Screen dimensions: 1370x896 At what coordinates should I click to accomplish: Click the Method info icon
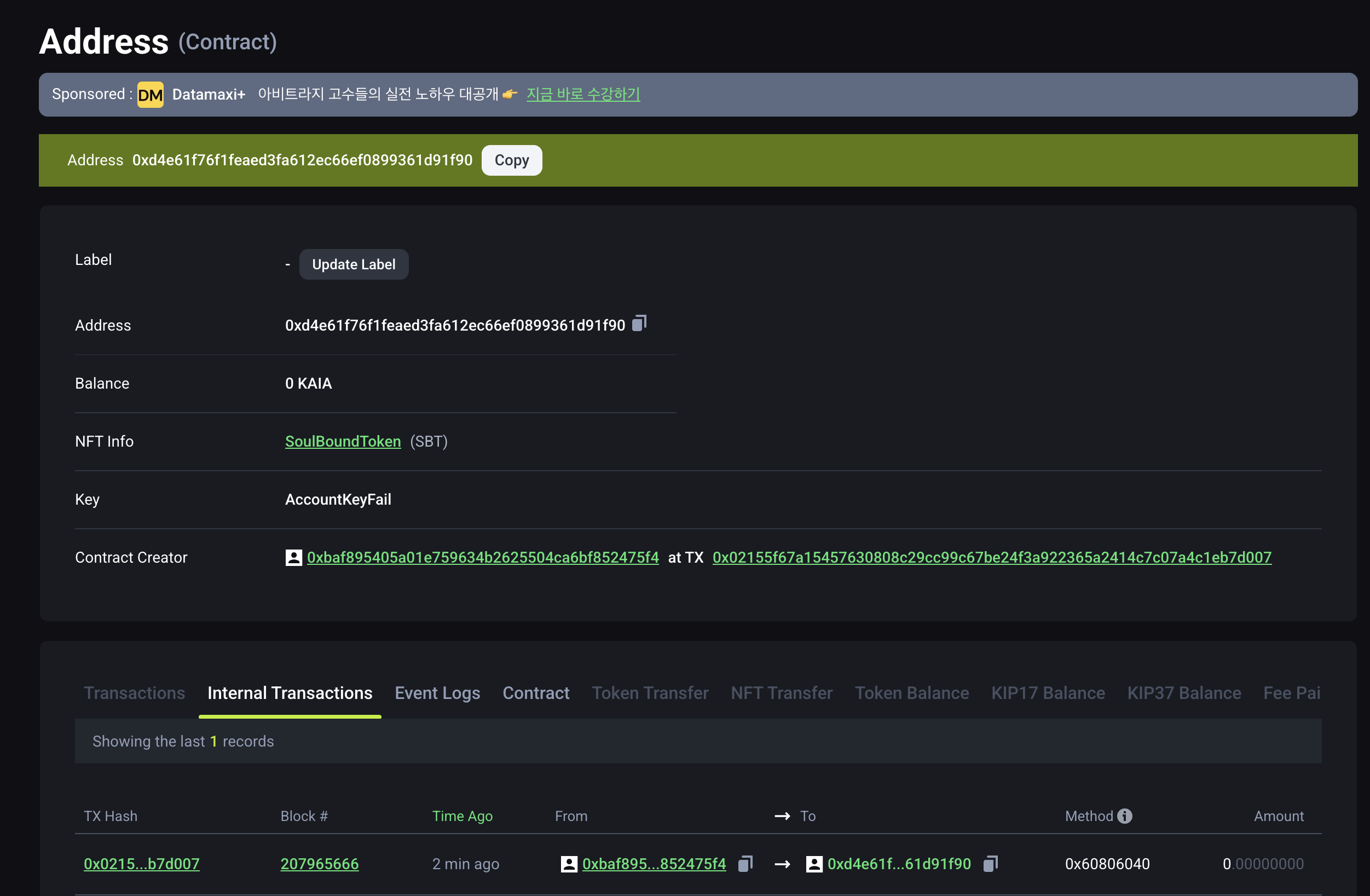(x=1124, y=816)
